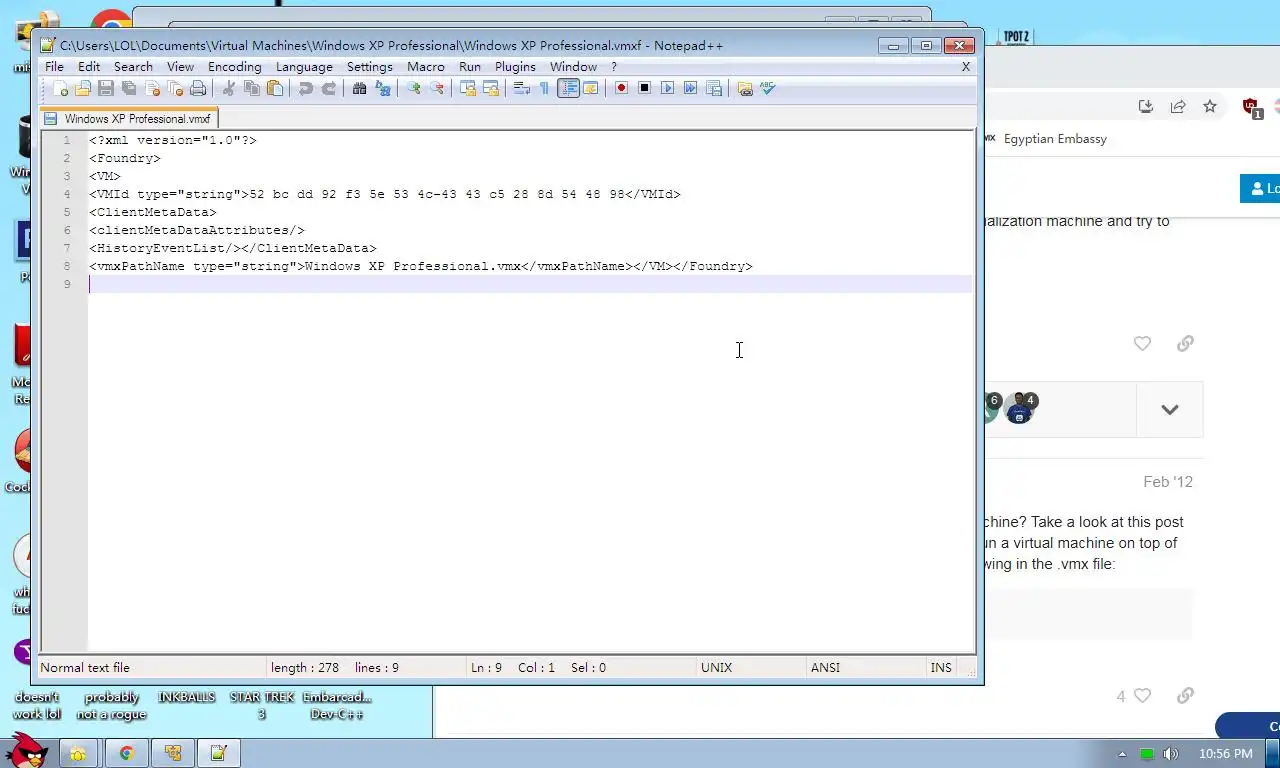Toggle show all characters pilcrow icon

(545, 88)
